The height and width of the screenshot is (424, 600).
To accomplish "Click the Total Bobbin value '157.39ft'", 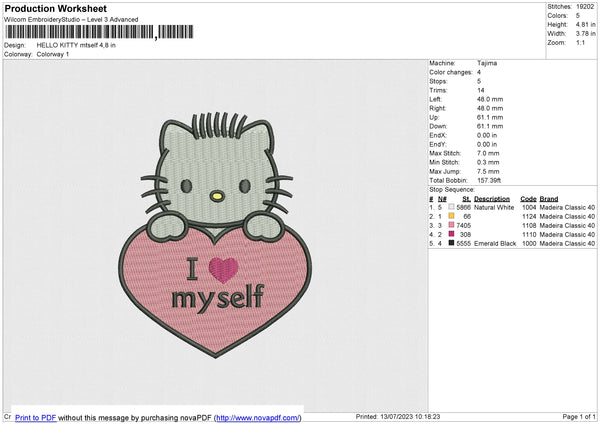I will click(x=489, y=180).
